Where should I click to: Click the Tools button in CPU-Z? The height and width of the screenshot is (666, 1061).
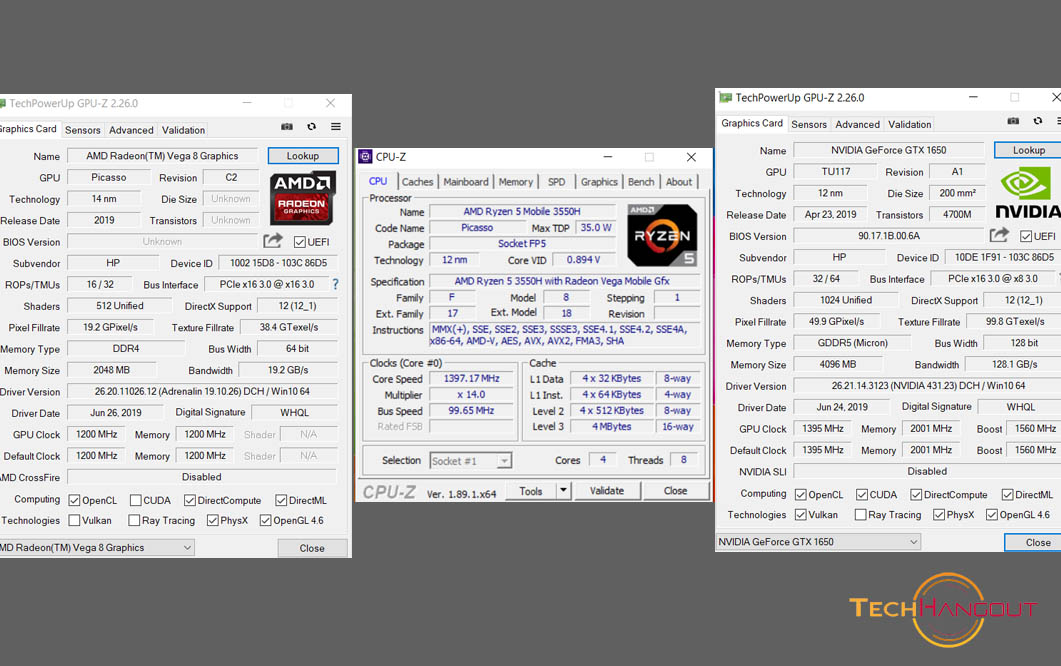tap(530, 491)
